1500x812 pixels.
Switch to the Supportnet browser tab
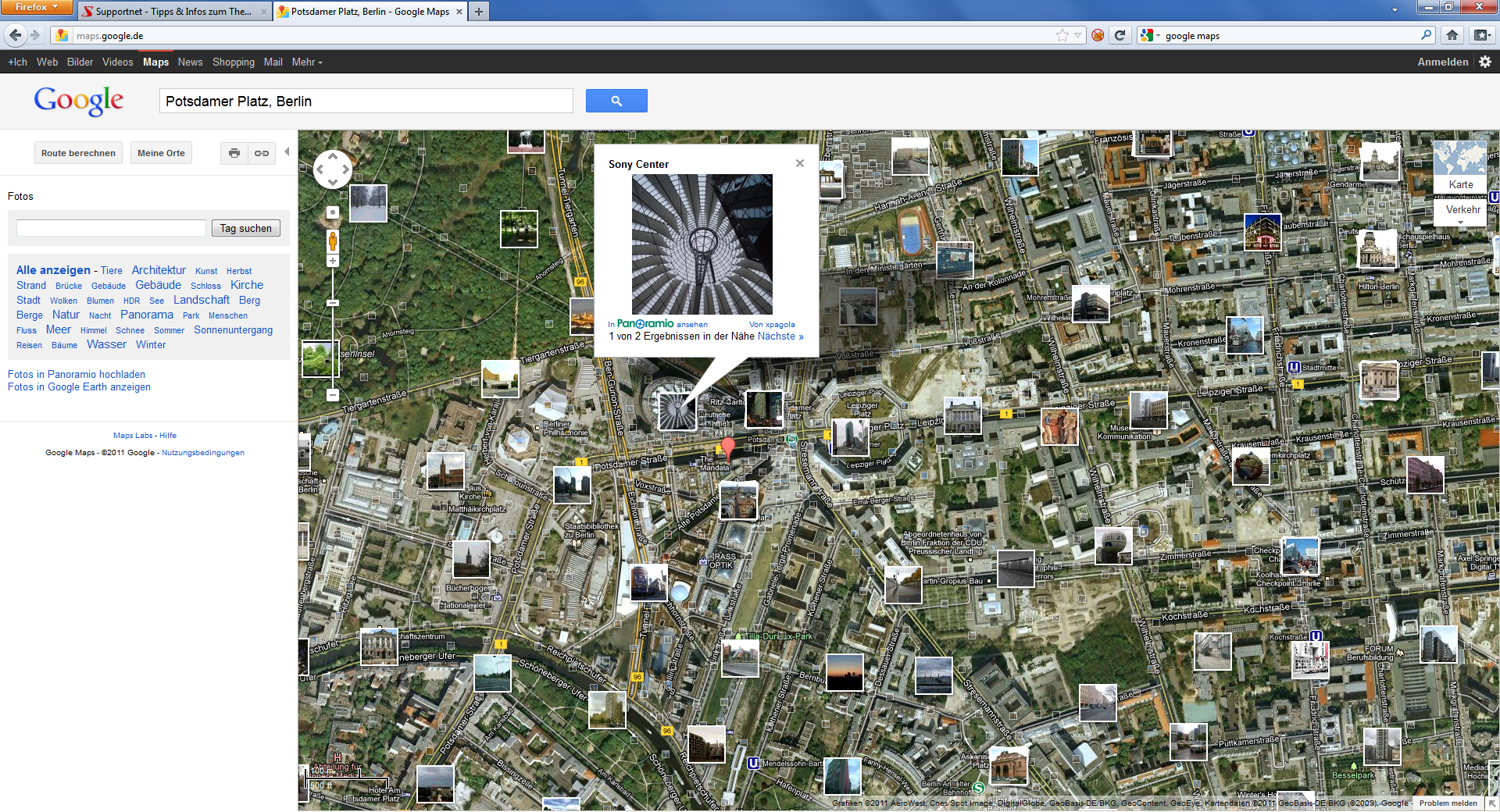coord(173,11)
